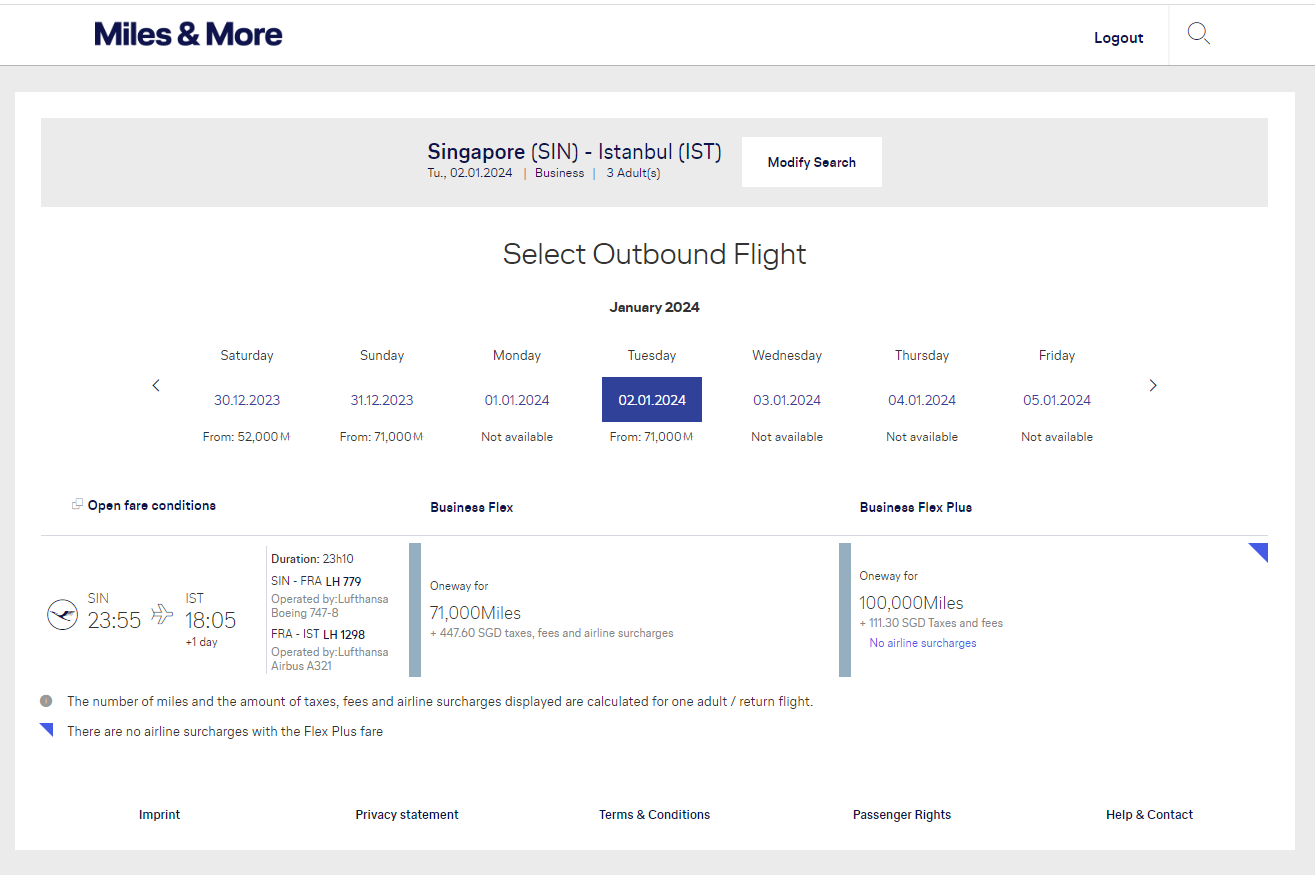Click the grey info icon below flight
Viewport: 1315px width, 875px height.
pyautogui.click(x=46, y=701)
